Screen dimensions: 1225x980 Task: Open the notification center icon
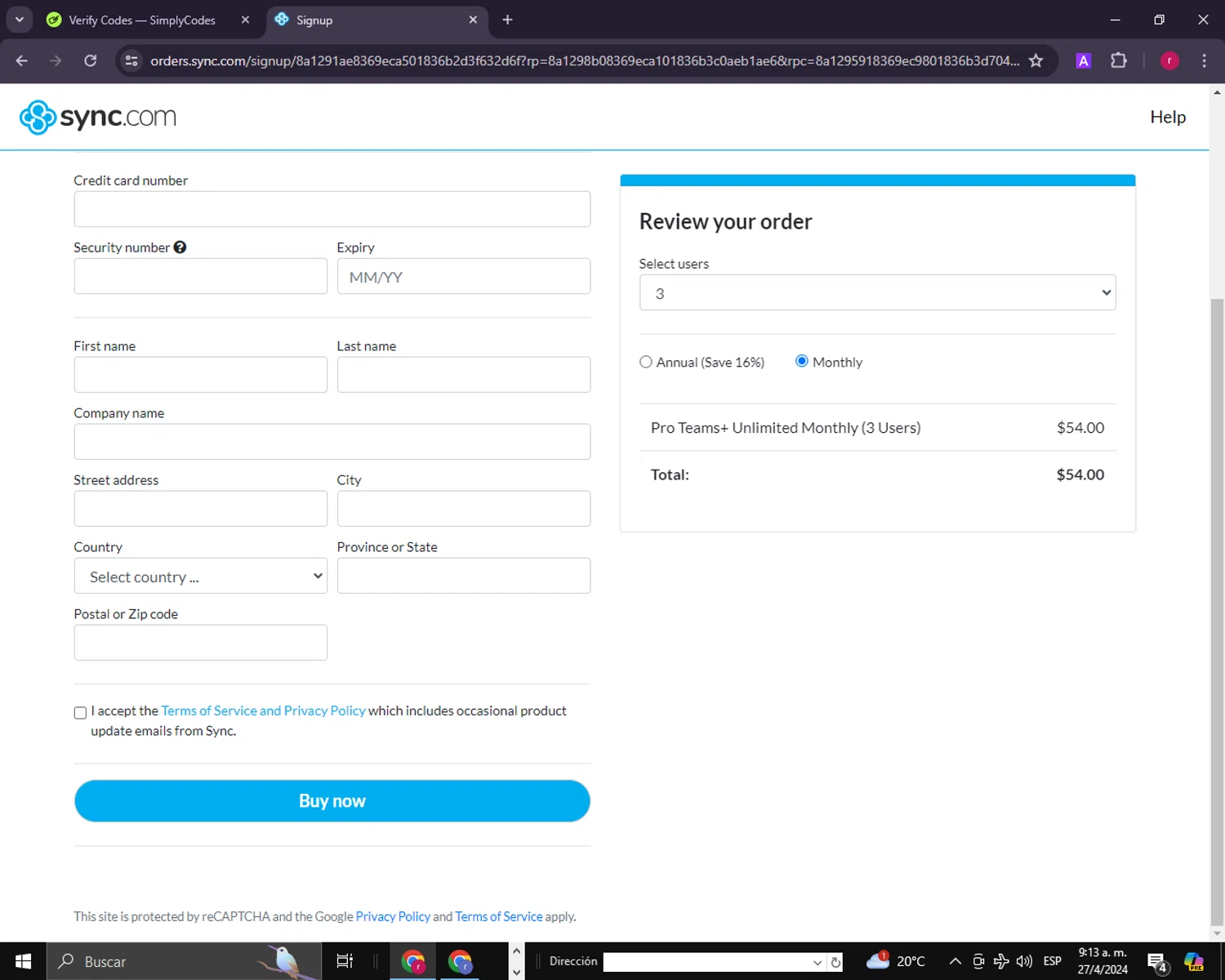tap(1156, 962)
